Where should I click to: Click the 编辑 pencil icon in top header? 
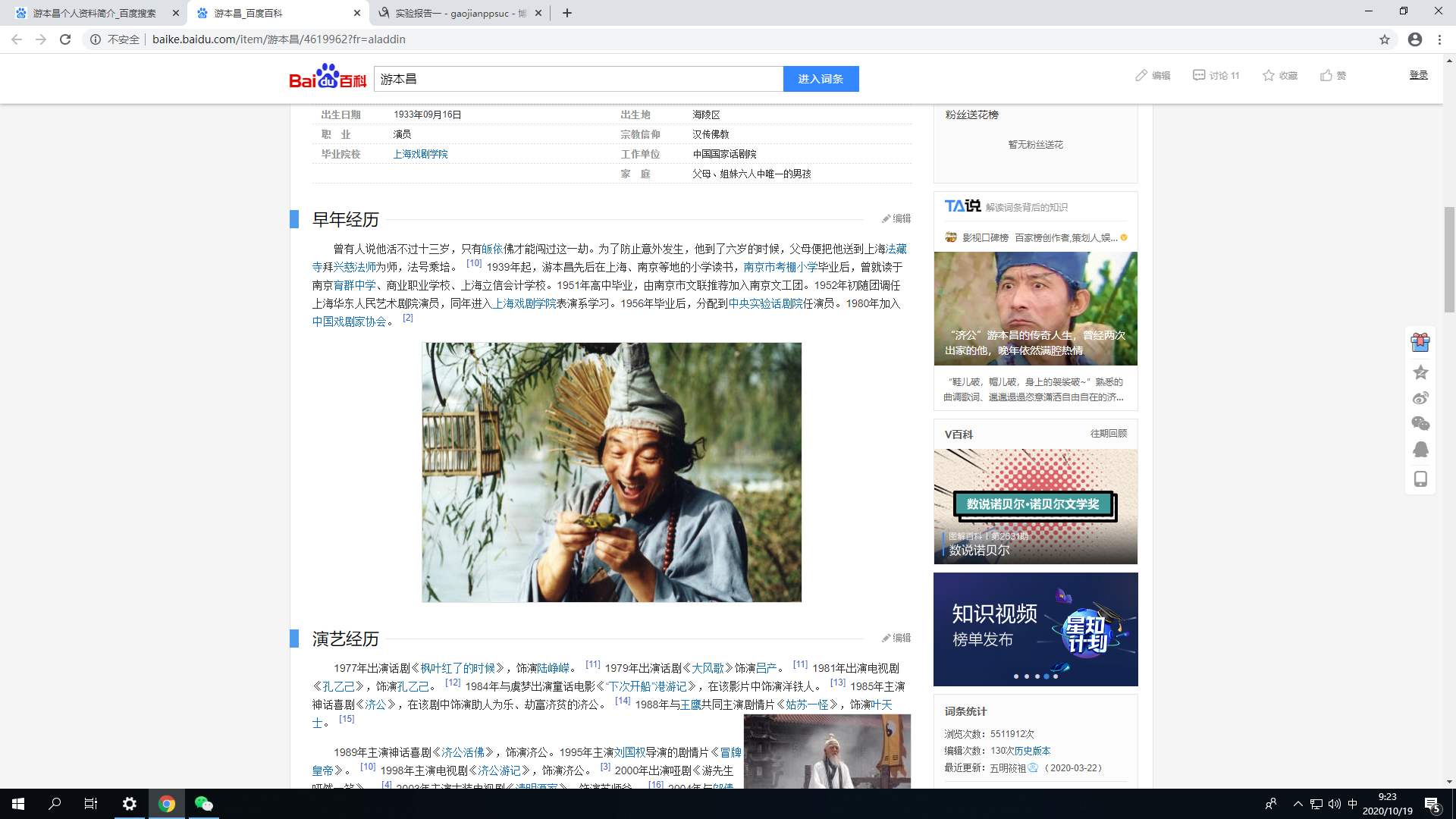point(1141,75)
